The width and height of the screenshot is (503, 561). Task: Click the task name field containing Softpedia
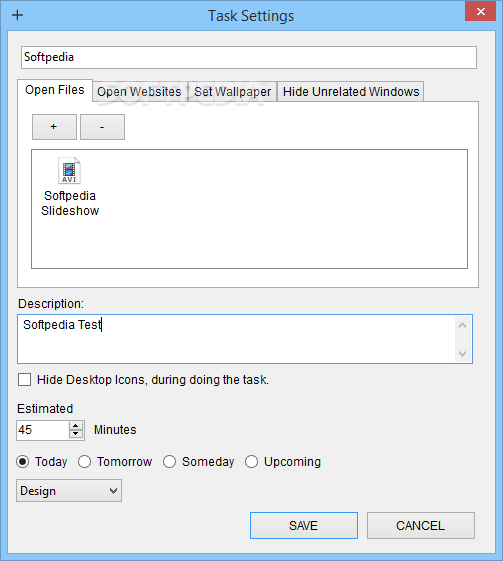point(249,57)
